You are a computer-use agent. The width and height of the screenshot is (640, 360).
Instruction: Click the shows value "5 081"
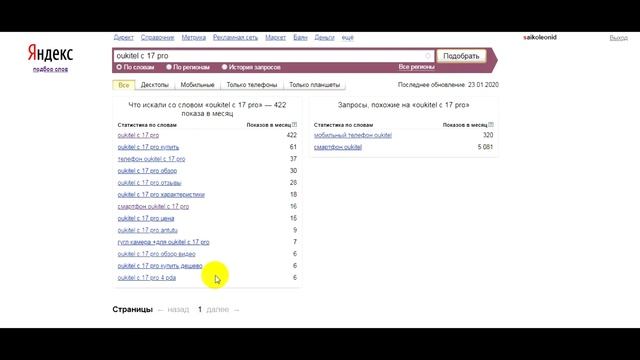[x=485, y=147]
